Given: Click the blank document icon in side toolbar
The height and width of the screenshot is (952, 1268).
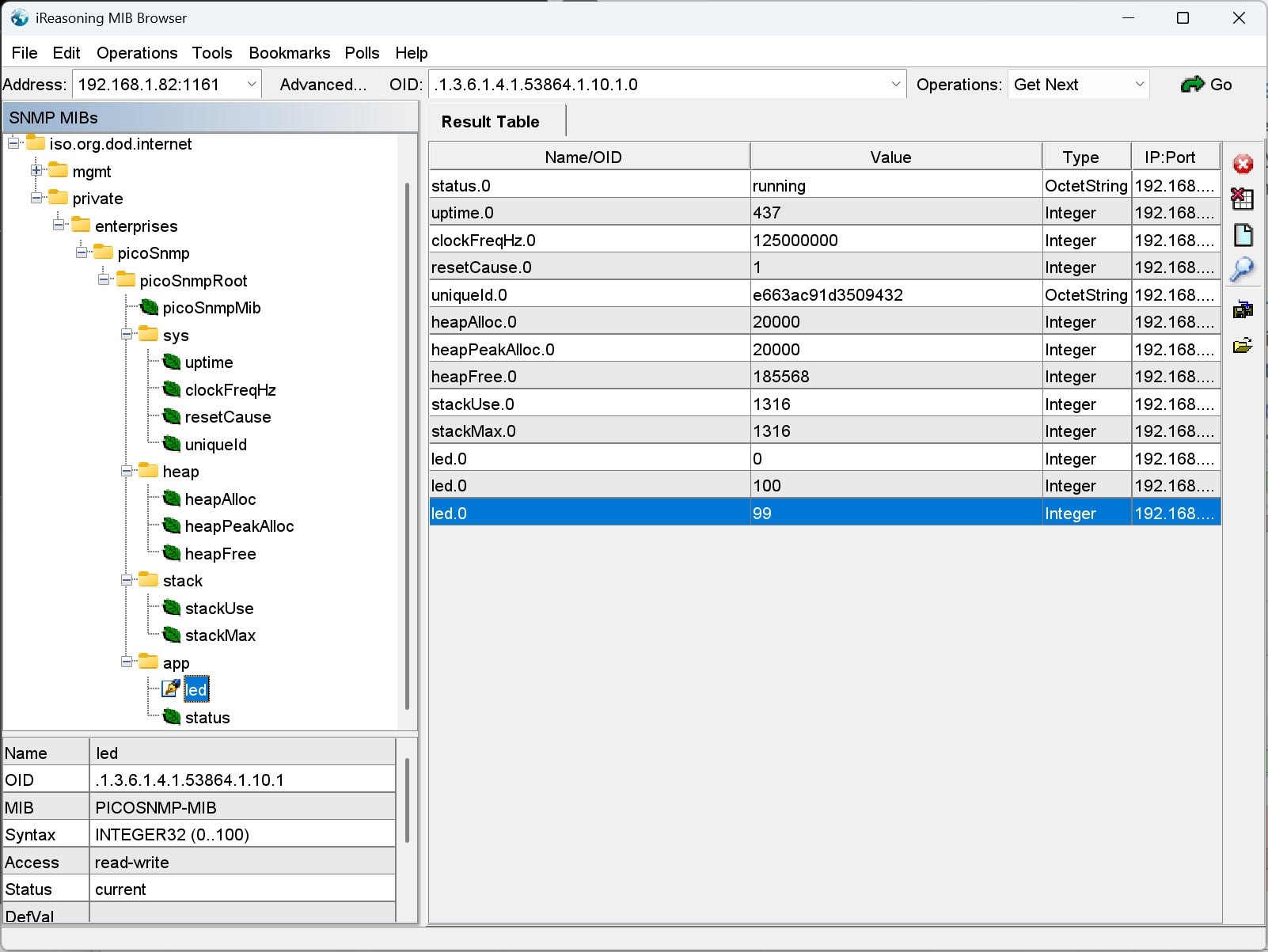Looking at the screenshot, I should (1243, 235).
